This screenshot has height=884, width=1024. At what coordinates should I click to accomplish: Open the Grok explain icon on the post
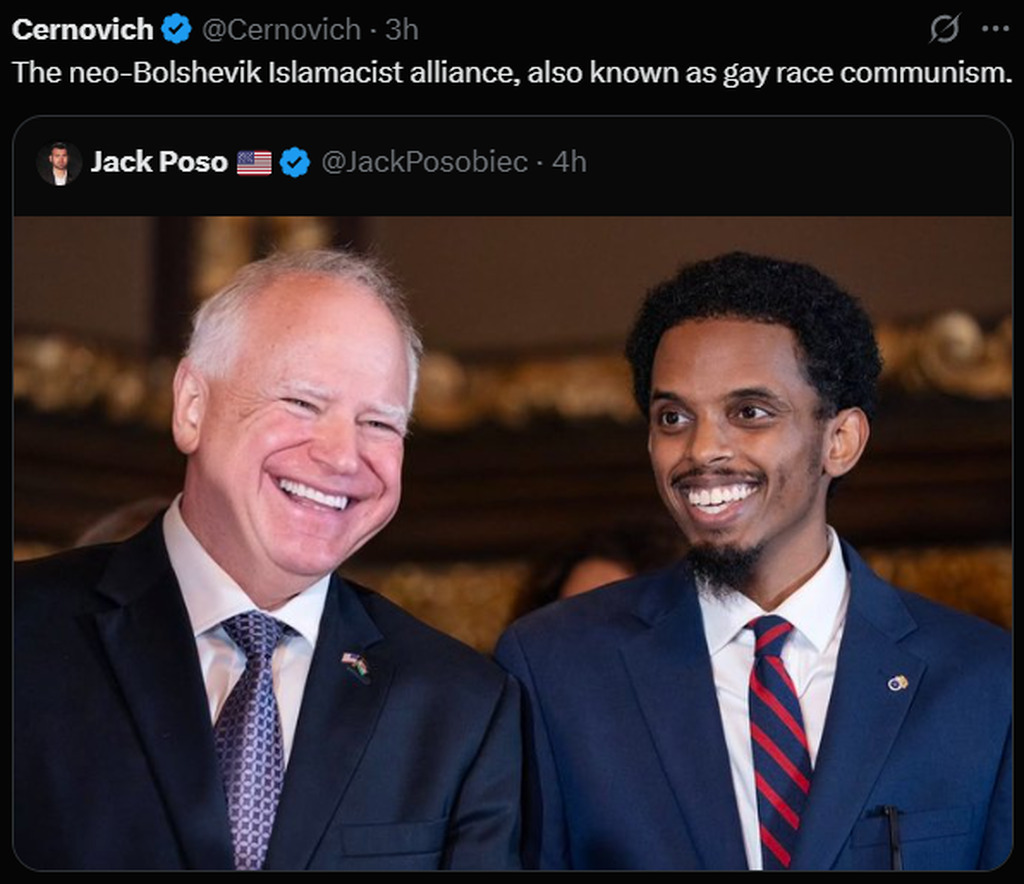(944, 29)
